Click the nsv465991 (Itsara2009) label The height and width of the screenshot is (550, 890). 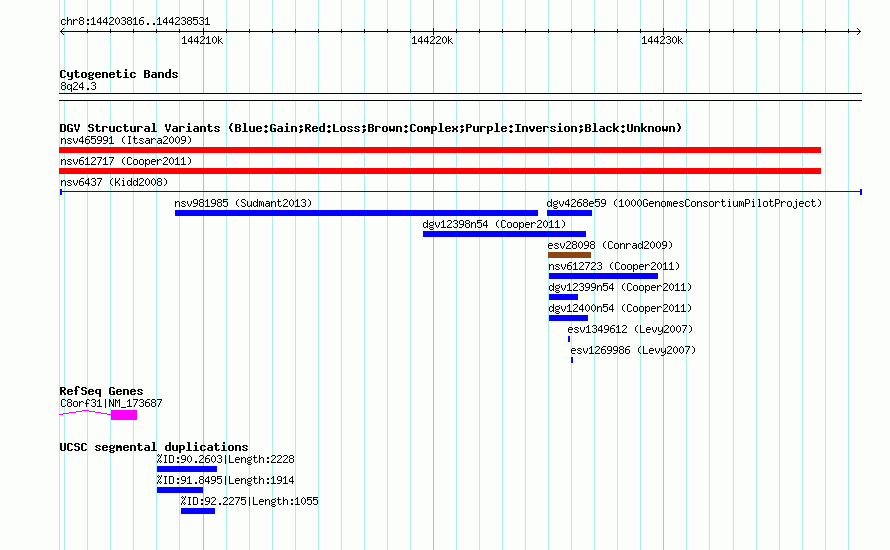pos(126,140)
